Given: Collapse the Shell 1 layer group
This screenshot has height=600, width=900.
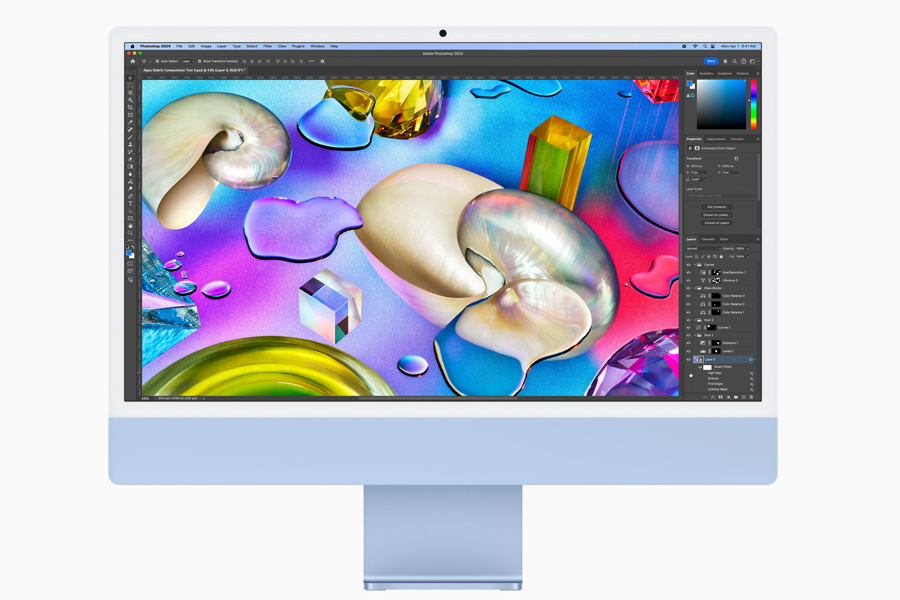Looking at the screenshot, I should (x=695, y=335).
